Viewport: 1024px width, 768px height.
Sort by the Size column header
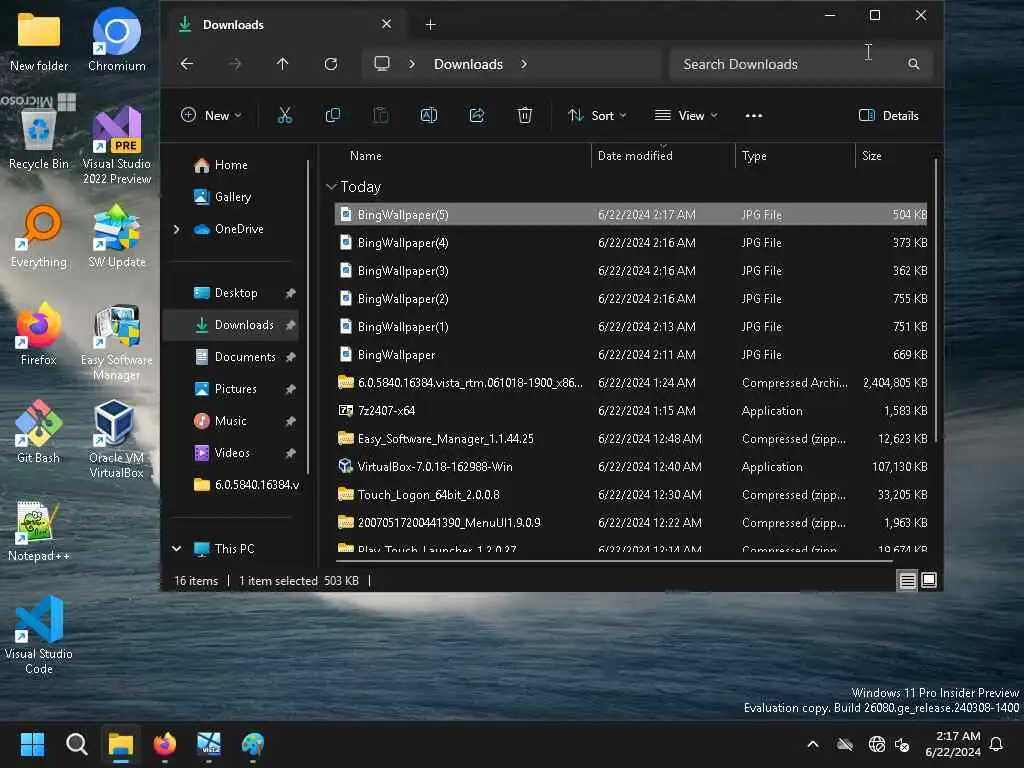872,156
